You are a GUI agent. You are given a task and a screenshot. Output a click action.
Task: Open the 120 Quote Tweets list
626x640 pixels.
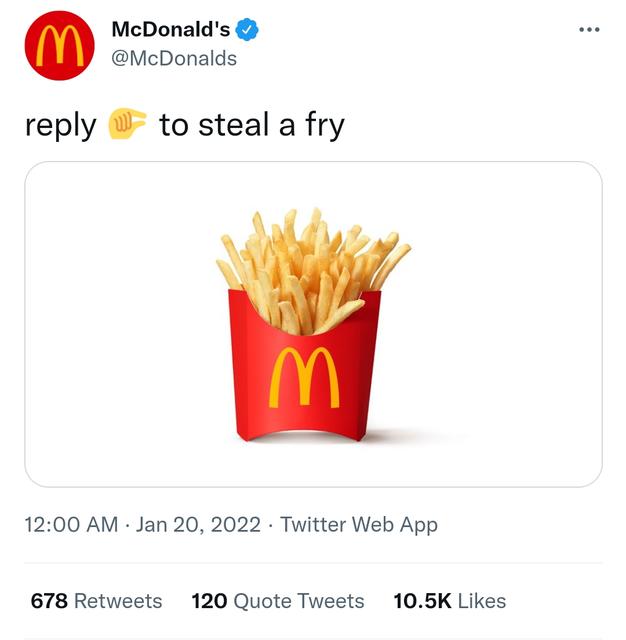pyautogui.click(x=277, y=601)
